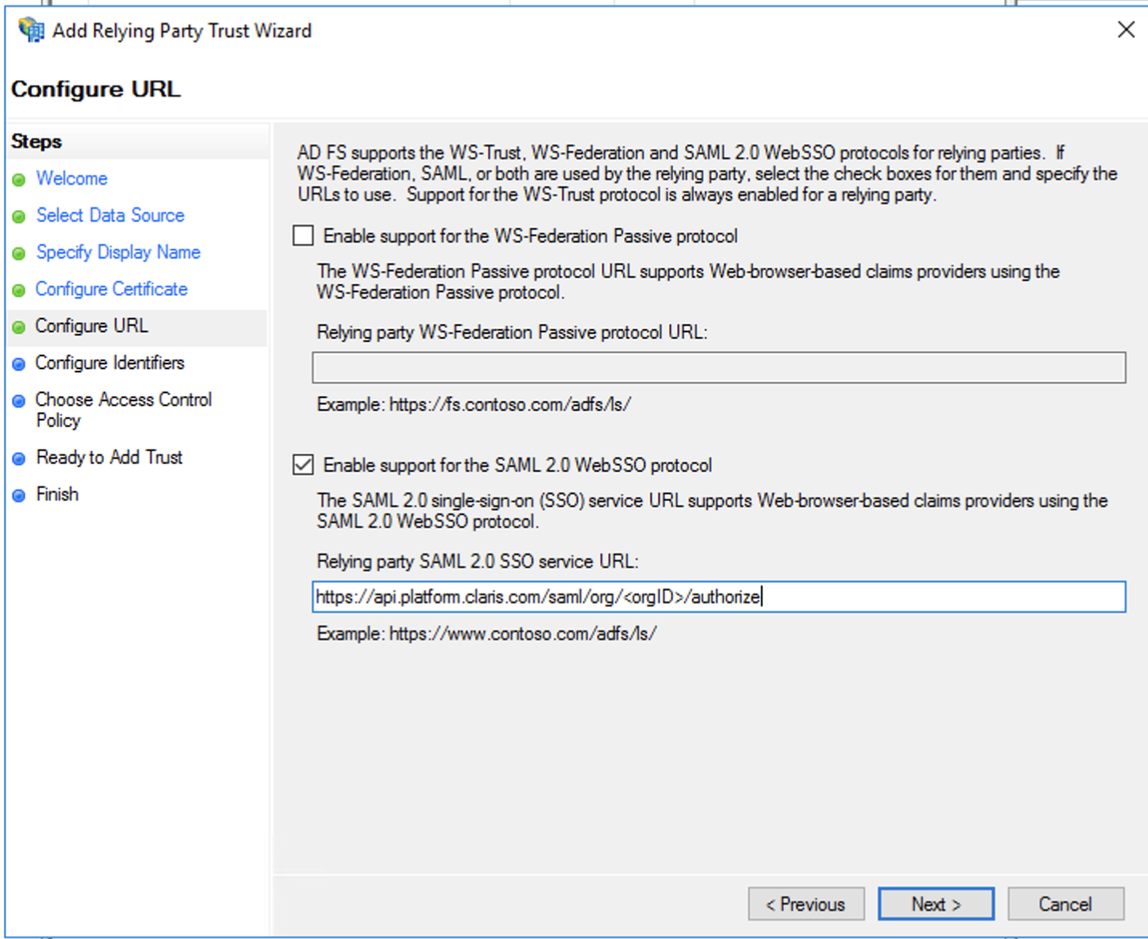Click the Previous button
Image resolution: width=1148 pixels, height=939 pixels.
pos(806,904)
